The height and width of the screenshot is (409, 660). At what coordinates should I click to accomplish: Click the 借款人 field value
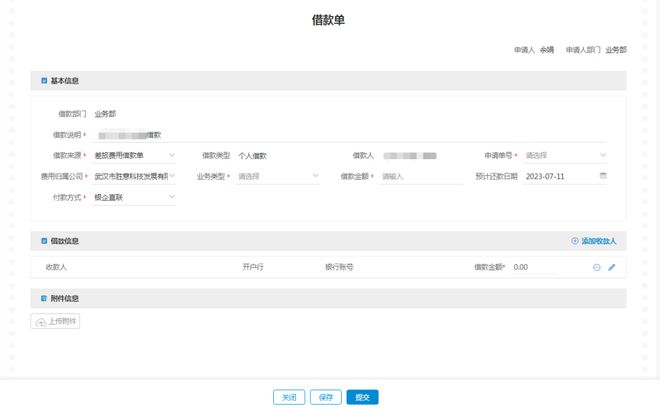410,156
